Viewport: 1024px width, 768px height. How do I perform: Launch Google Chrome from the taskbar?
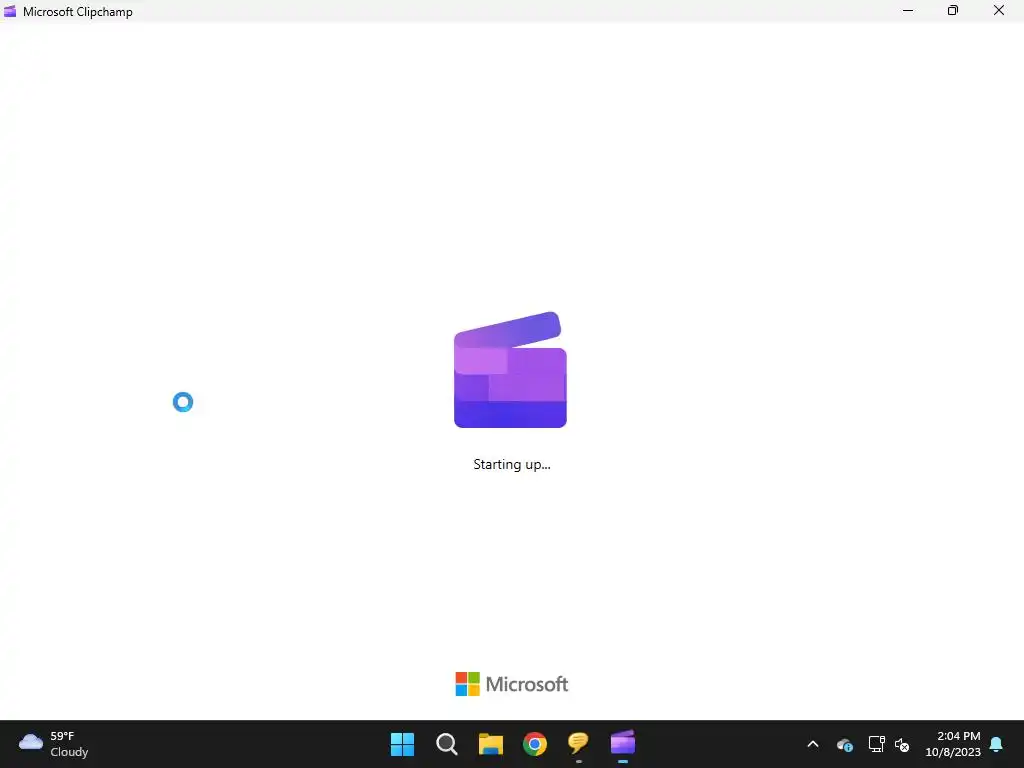tap(535, 744)
